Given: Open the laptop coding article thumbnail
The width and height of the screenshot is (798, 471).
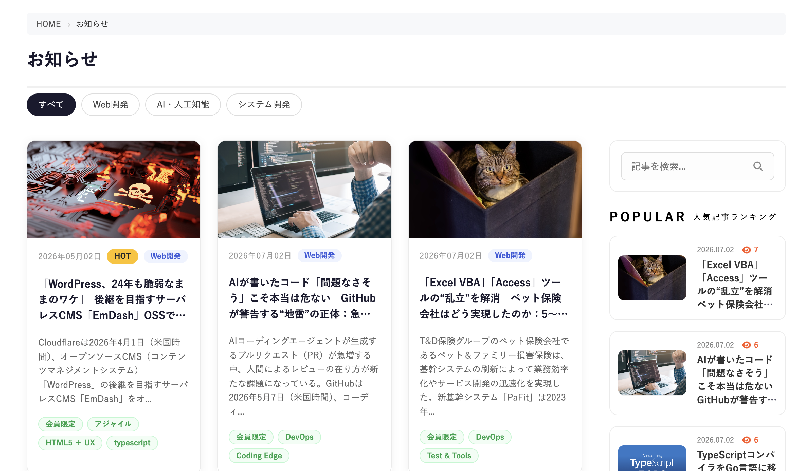Looking at the screenshot, I should coord(304,189).
